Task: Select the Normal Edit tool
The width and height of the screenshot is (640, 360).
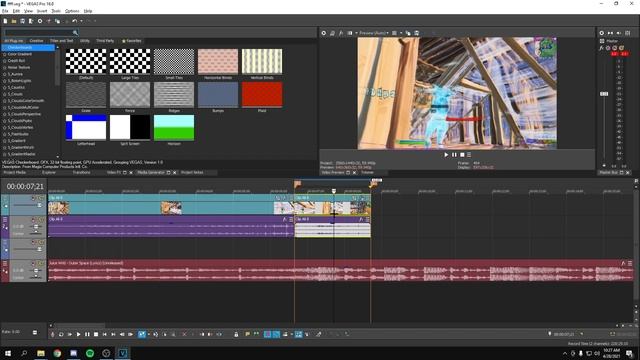Action: click(142, 334)
